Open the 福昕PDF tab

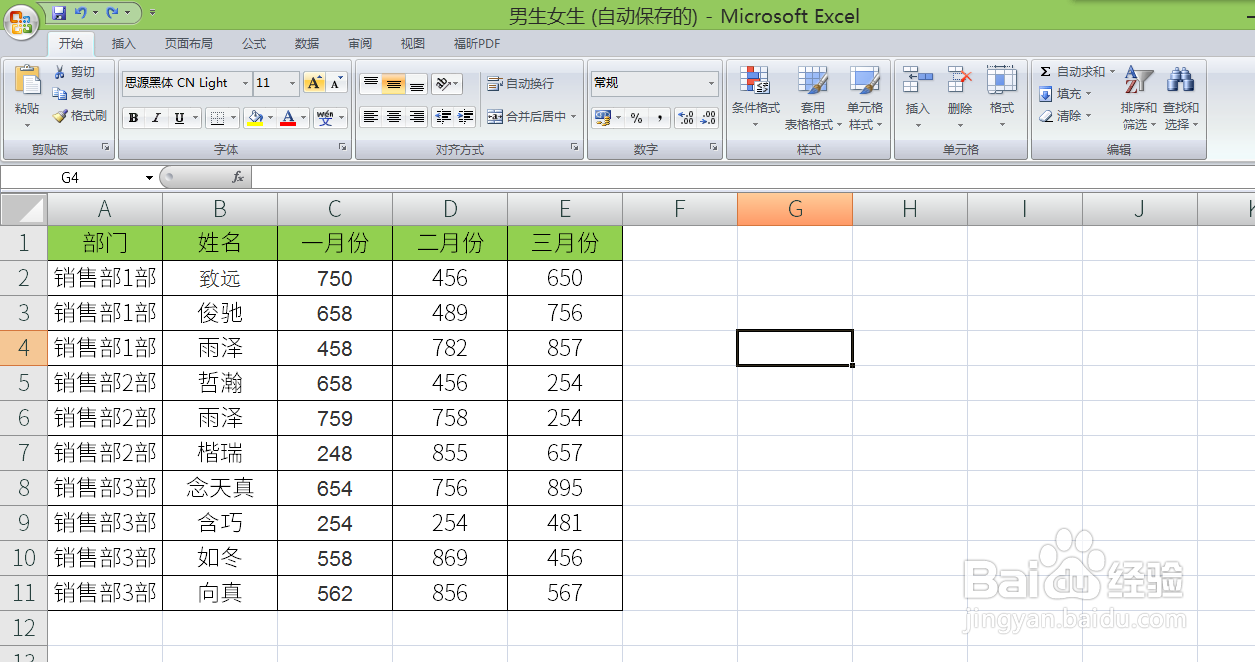(x=477, y=44)
